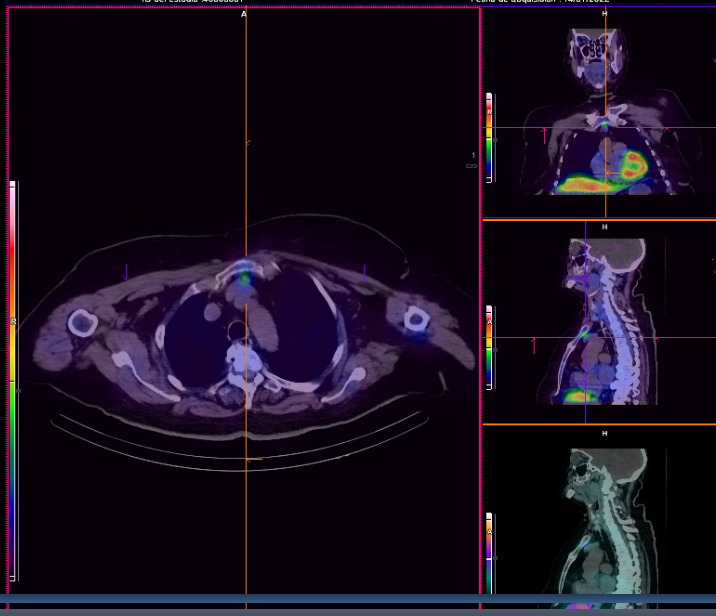This screenshot has height=616, width=716.
Task: Click the 'H' orientation marker atop coronal view
Action: coord(604,14)
